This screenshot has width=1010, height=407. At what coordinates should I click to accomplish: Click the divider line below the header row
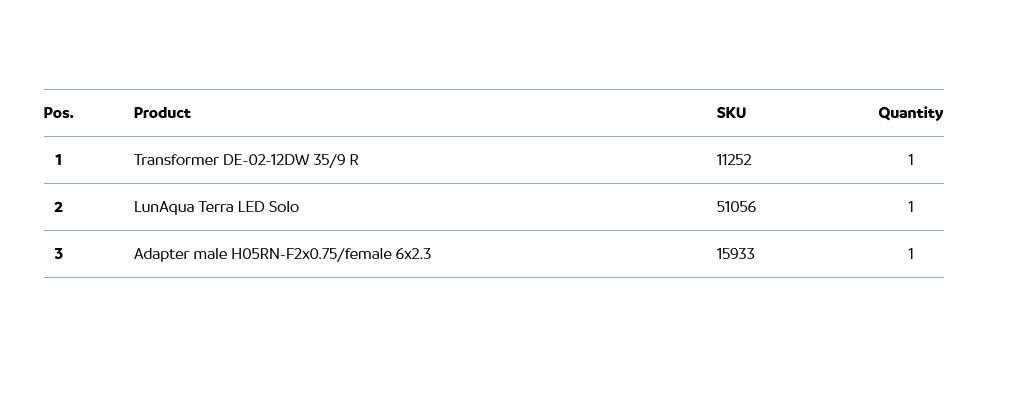493,136
